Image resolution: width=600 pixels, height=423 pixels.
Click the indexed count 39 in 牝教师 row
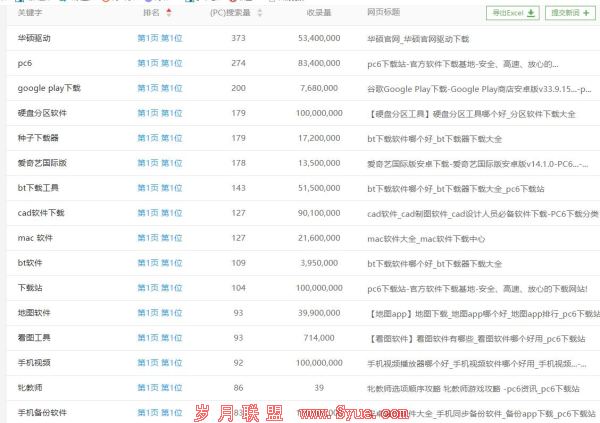pos(319,388)
